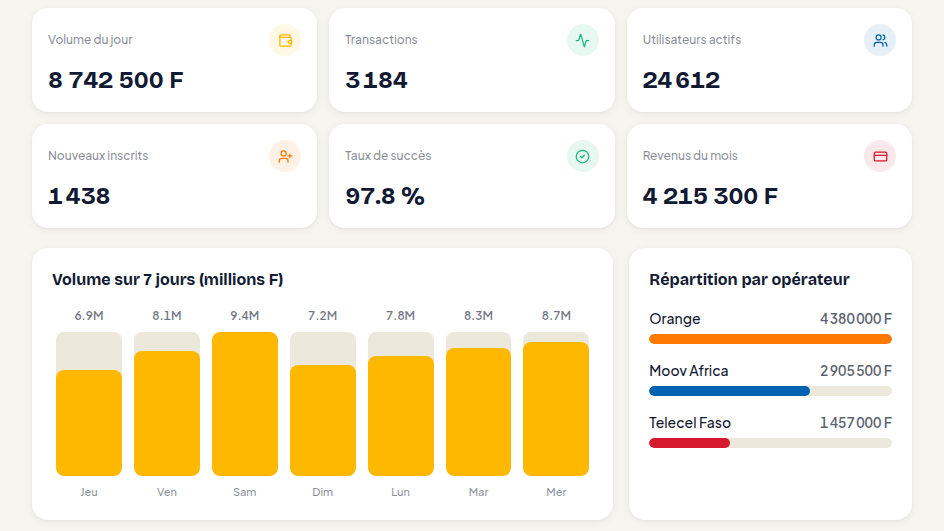Select the 1 438 new signups value

(x=79, y=196)
